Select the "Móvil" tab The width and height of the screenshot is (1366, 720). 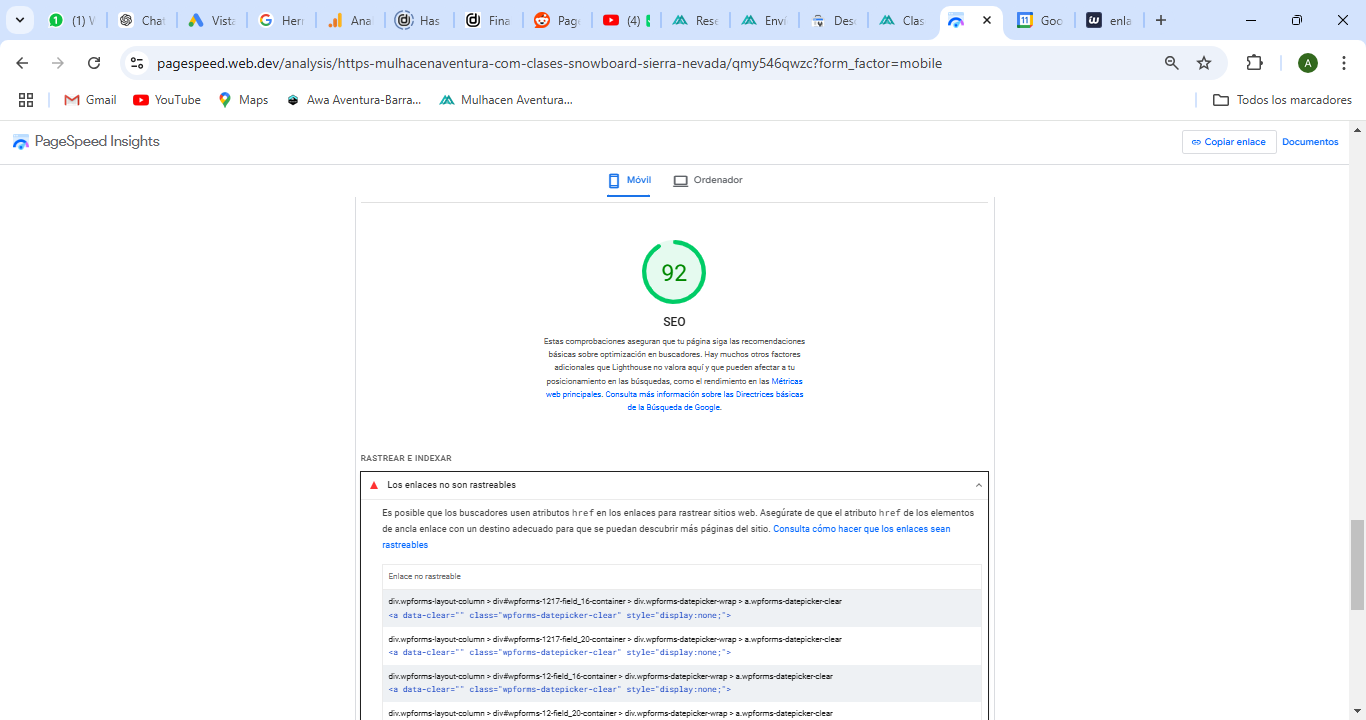(x=629, y=180)
